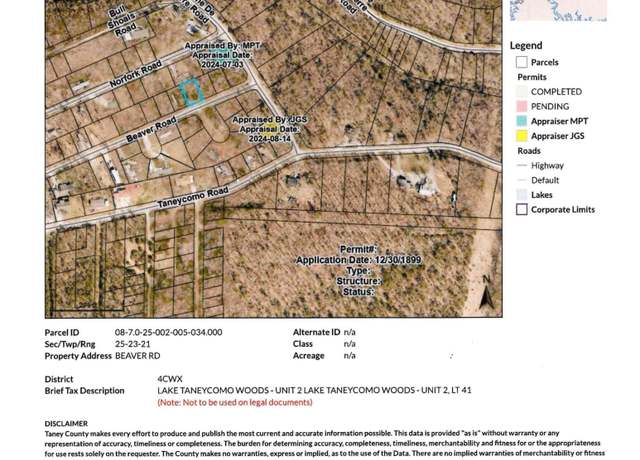Screen dimensions: 640x460
Task: Click the yellow Appraiser JGS swatch
Action: coord(522,136)
